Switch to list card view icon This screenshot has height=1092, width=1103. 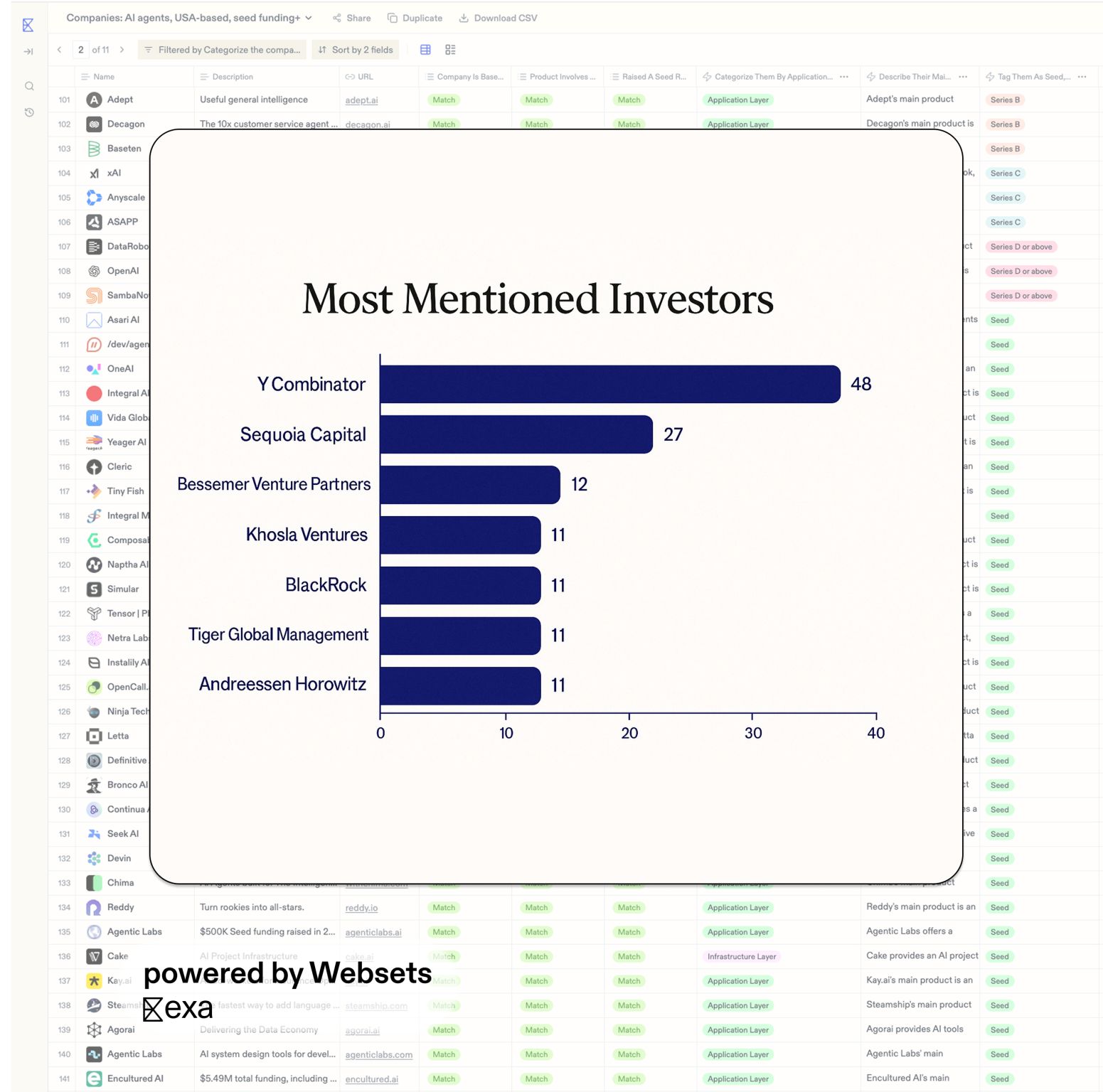(450, 50)
